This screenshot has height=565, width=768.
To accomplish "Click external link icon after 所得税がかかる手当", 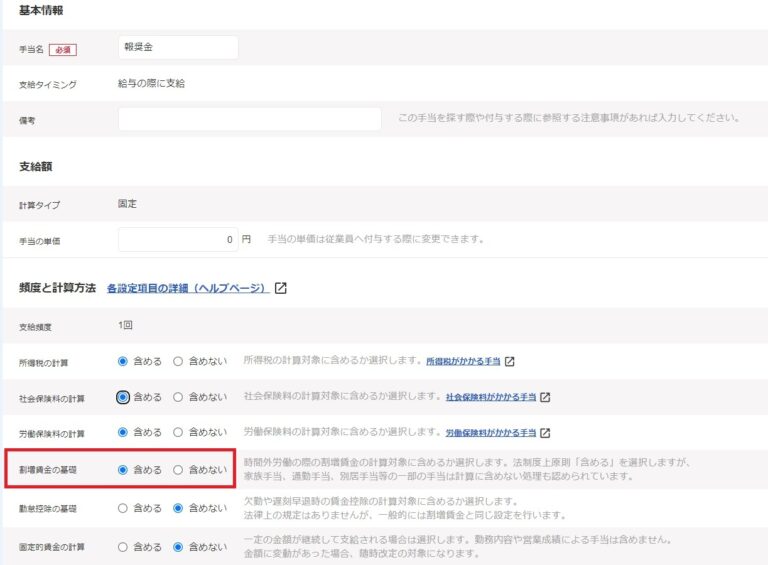I will click(510, 361).
